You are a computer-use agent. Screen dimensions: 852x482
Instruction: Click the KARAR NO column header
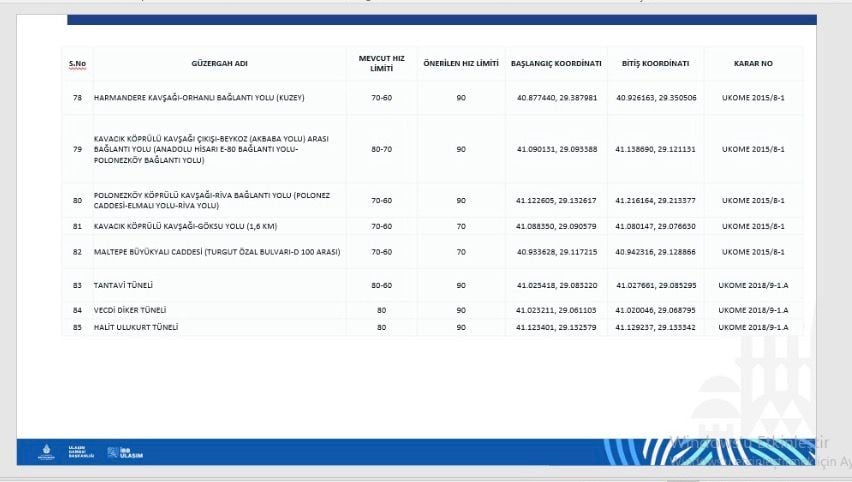point(753,64)
